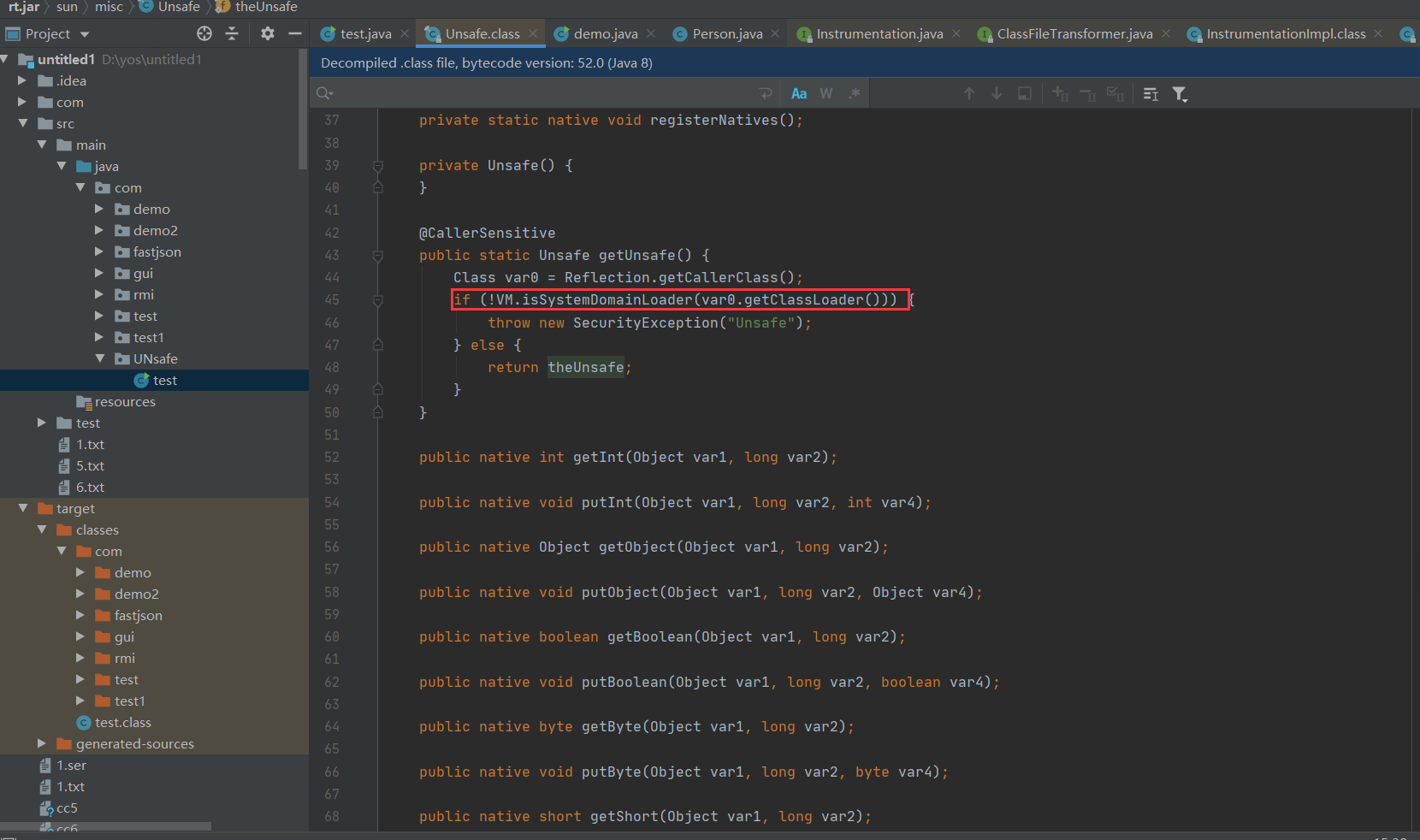Click the search magnifier history icon
This screenshot has width=1420, height=840.
[324, 93]
